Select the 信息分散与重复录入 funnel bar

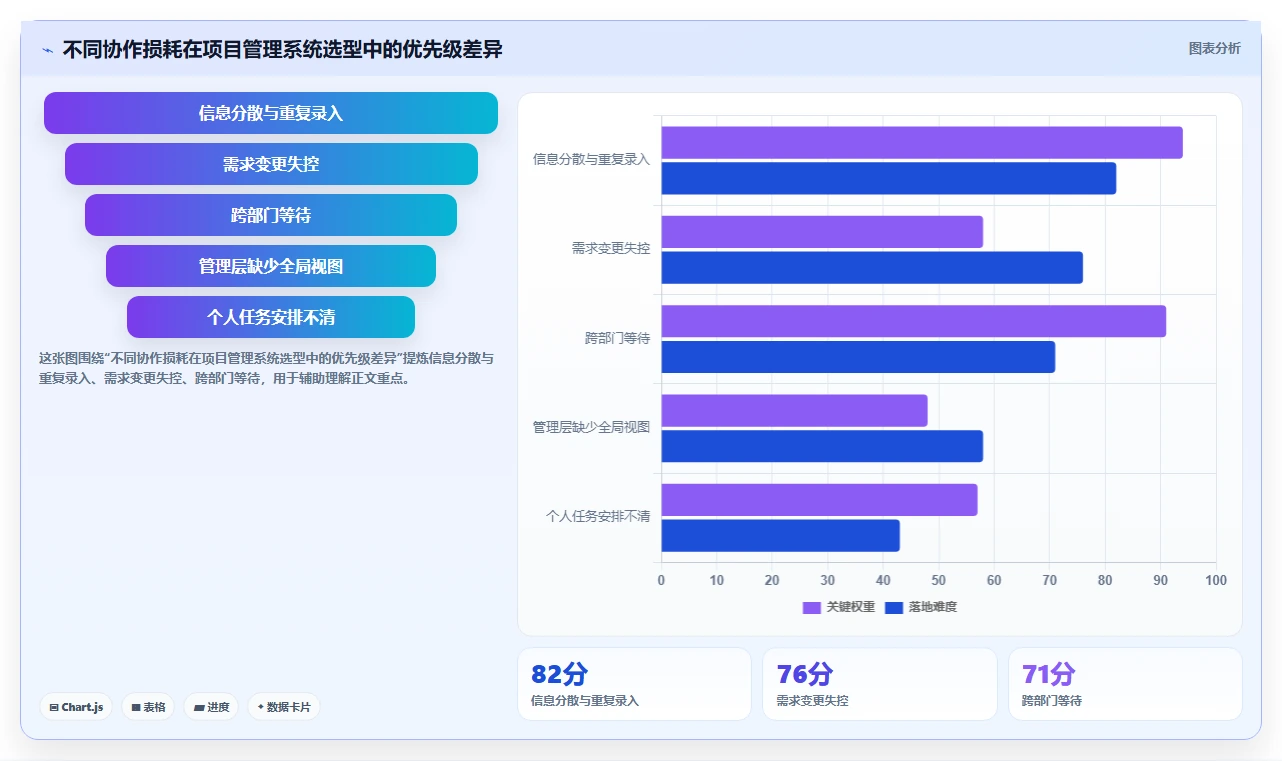271,113
